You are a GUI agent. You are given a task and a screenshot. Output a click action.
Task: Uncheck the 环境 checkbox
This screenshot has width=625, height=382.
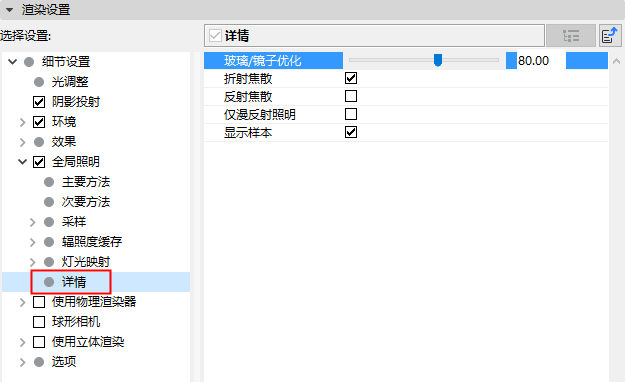point(39,122)
